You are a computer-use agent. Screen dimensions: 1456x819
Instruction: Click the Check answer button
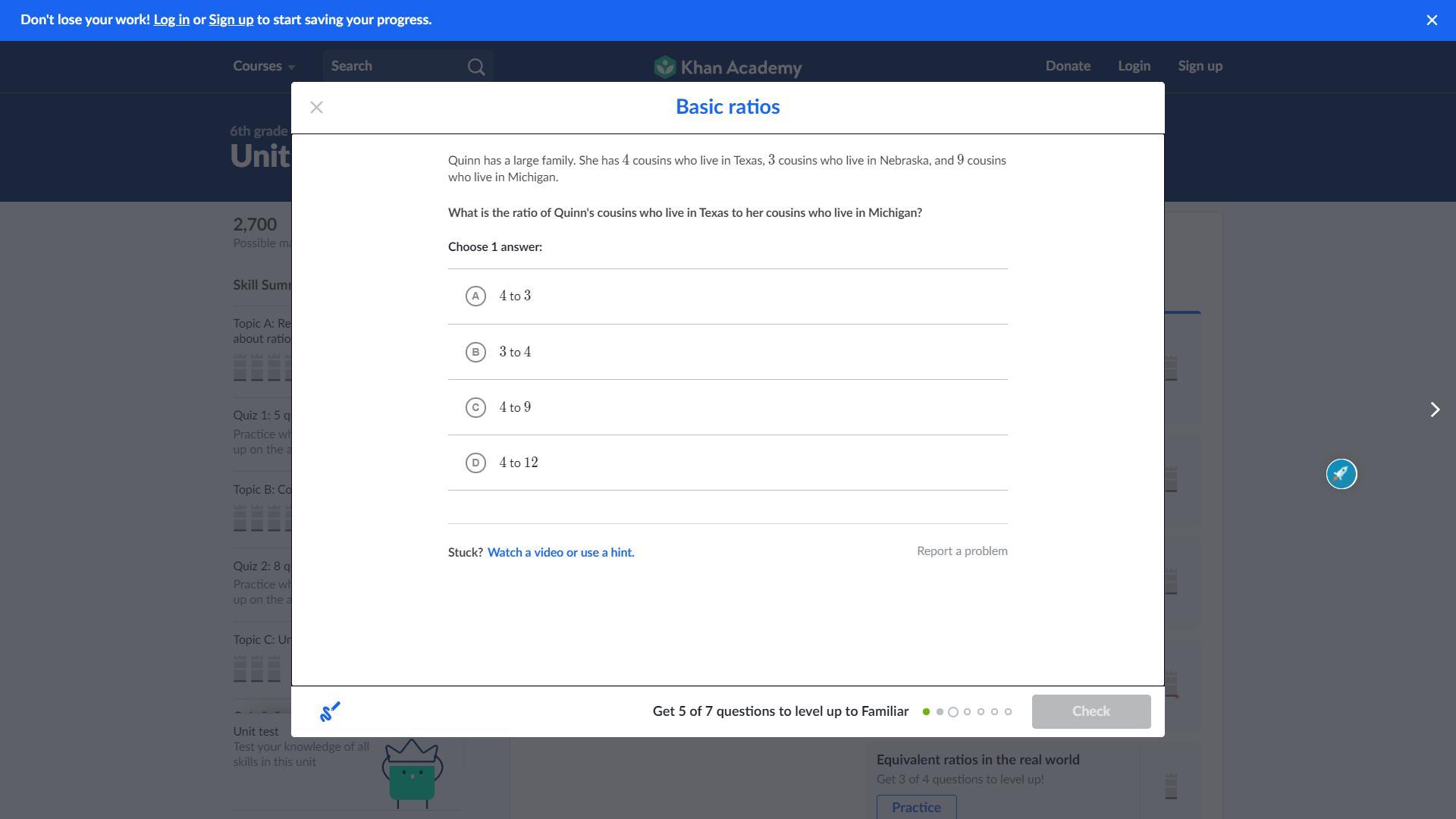click(1090, 711)
